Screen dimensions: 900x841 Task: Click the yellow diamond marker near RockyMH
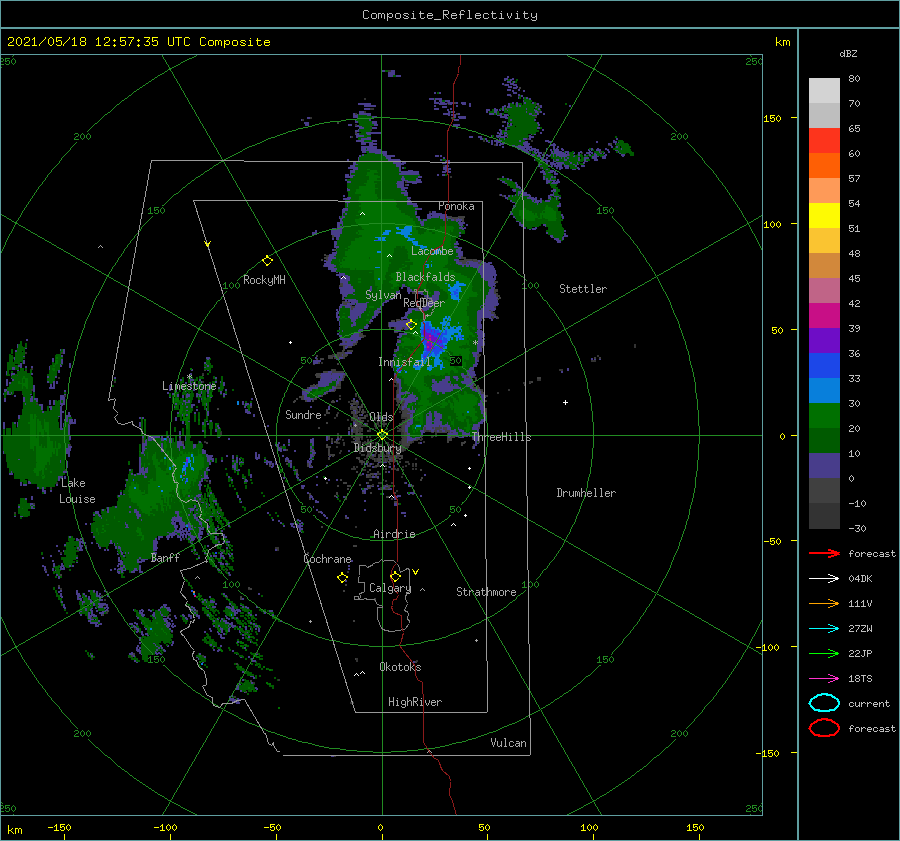(x=267, y=261)
